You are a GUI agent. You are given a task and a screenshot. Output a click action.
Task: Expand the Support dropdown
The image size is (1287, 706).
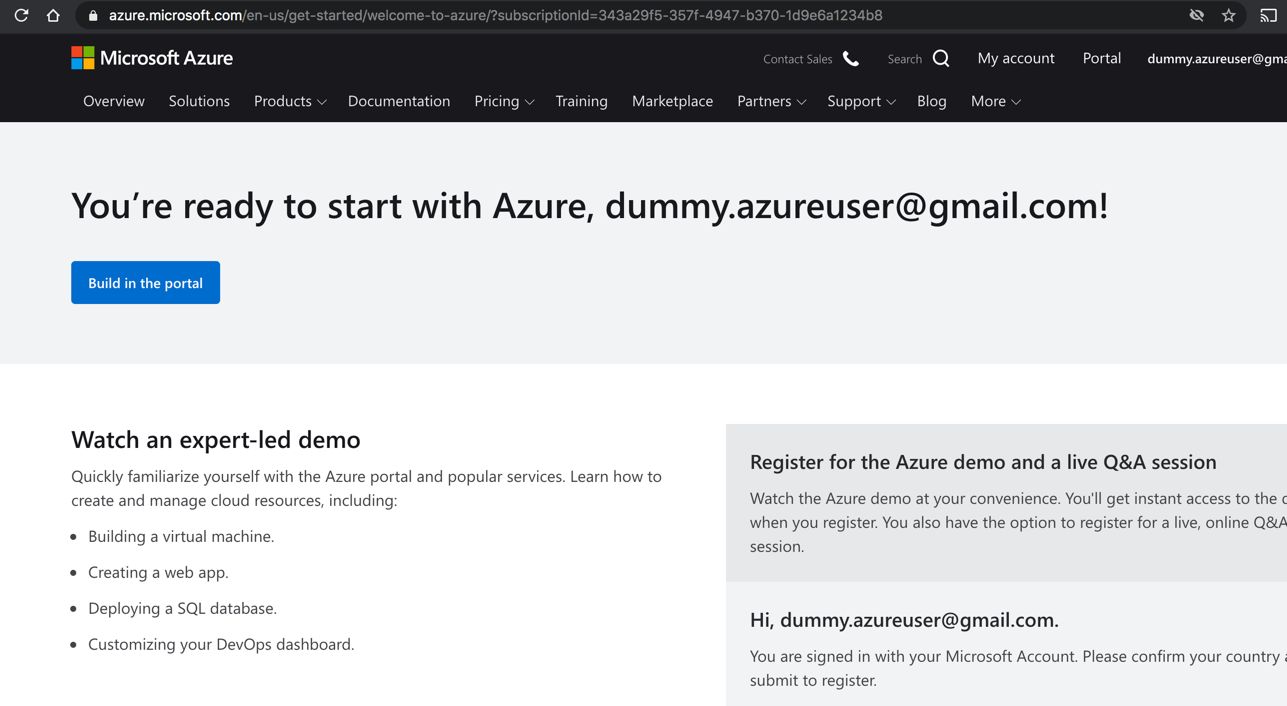[x=861, y=101]
